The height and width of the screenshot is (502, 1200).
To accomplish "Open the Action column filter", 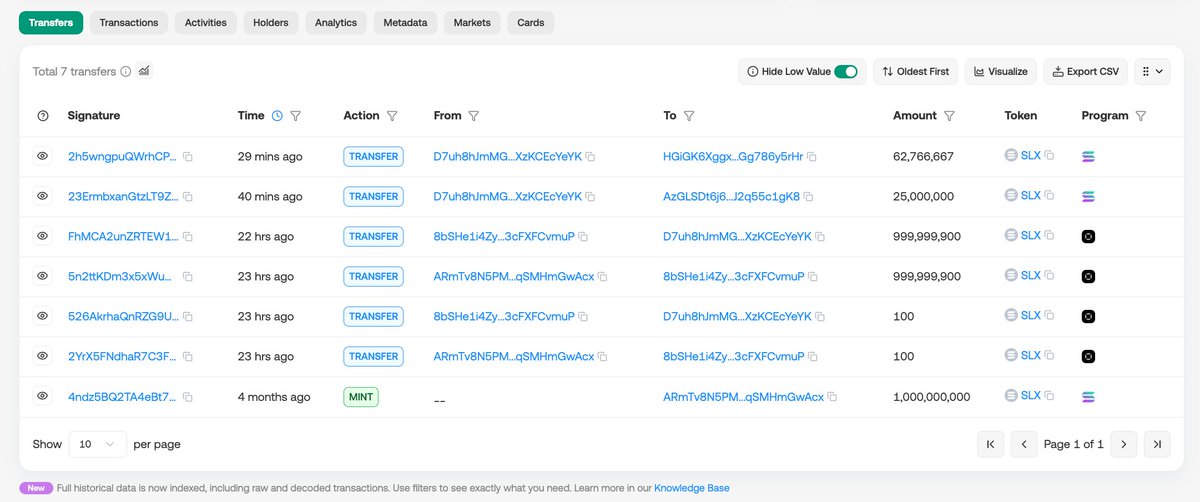I will coord(392,116).
